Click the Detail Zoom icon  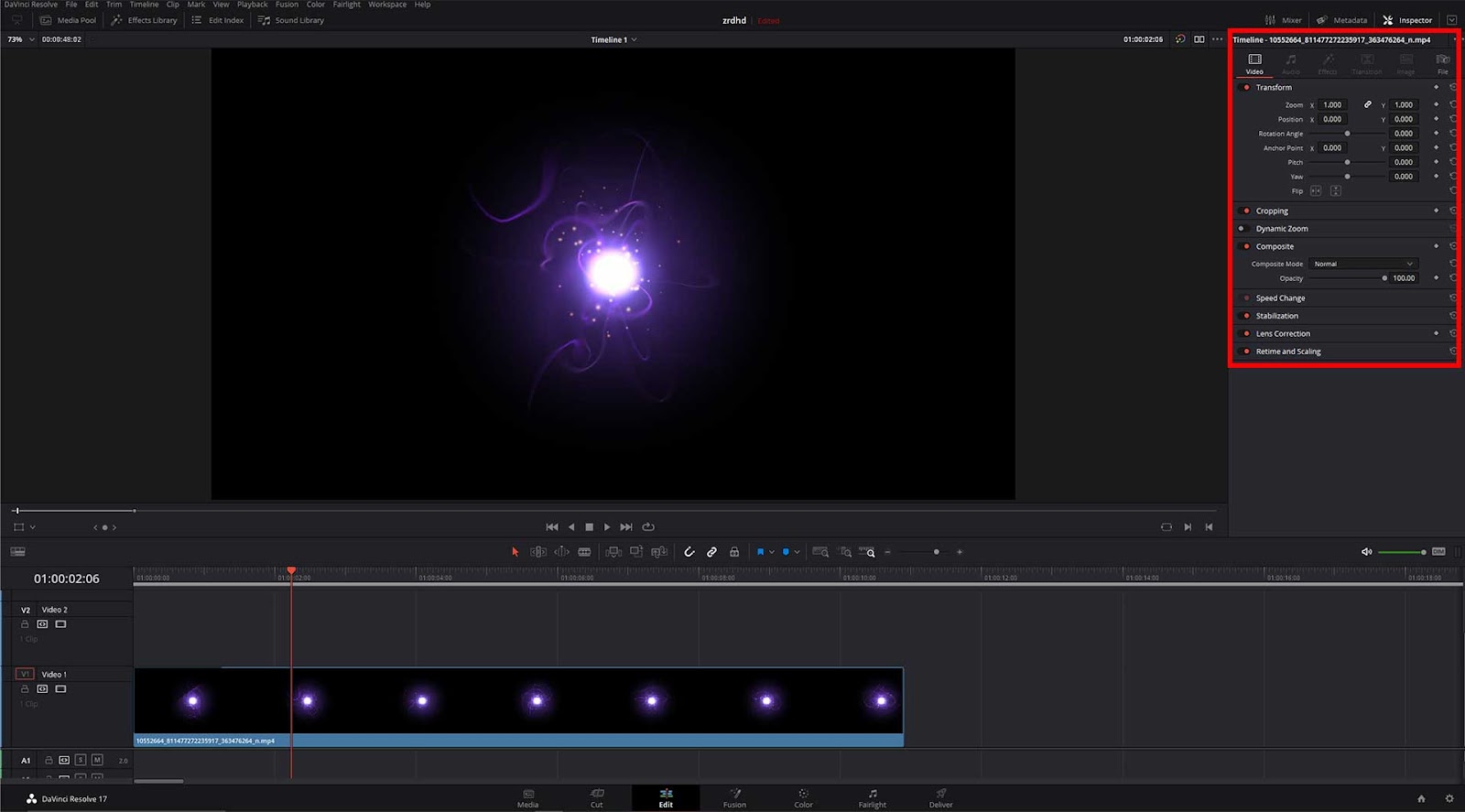point(845,552)
